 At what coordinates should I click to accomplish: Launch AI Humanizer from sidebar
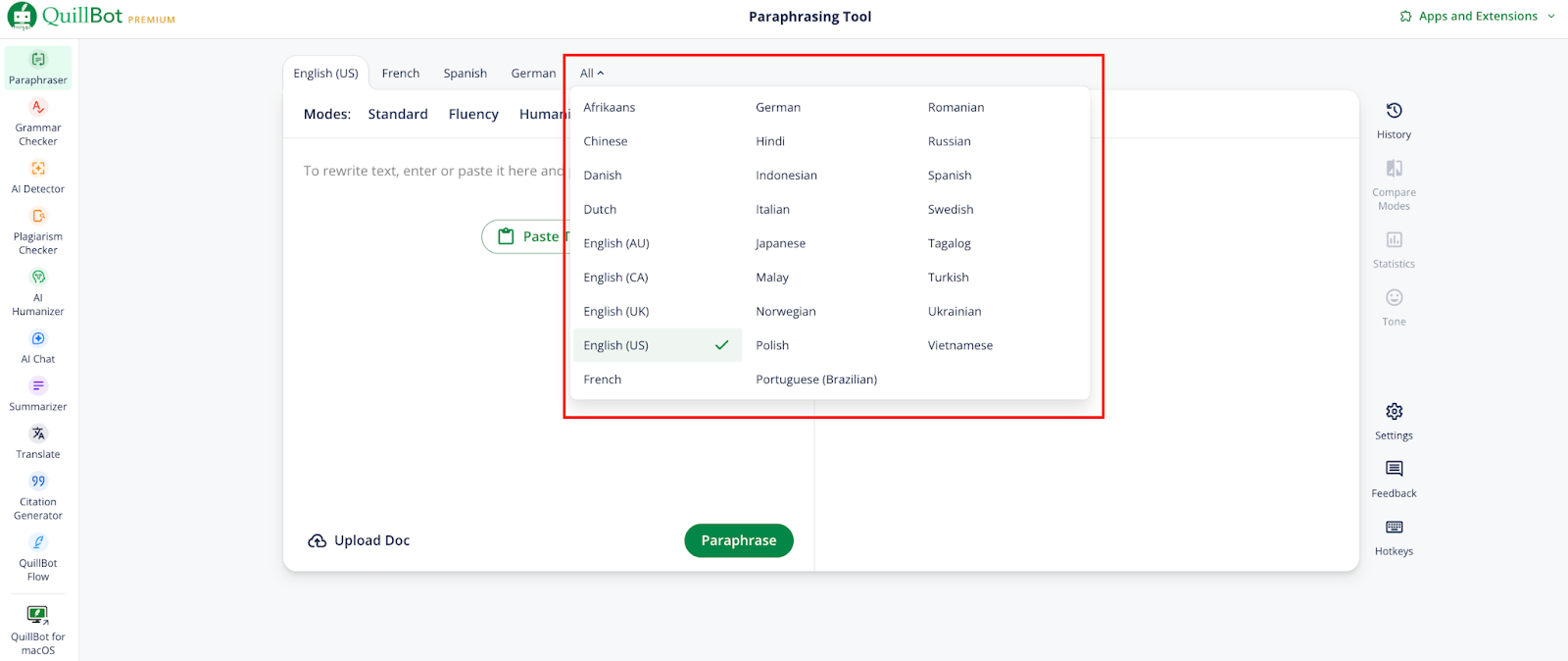coord(38,291)
